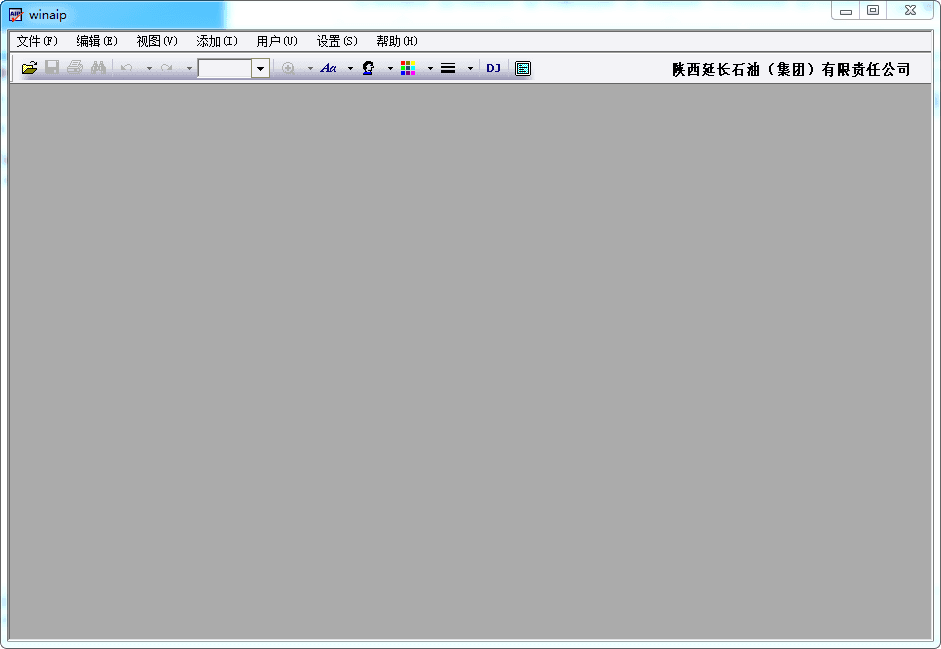Open the 文件(F) menu
This screenshot has width=941, height=649.
coord(37,41)
